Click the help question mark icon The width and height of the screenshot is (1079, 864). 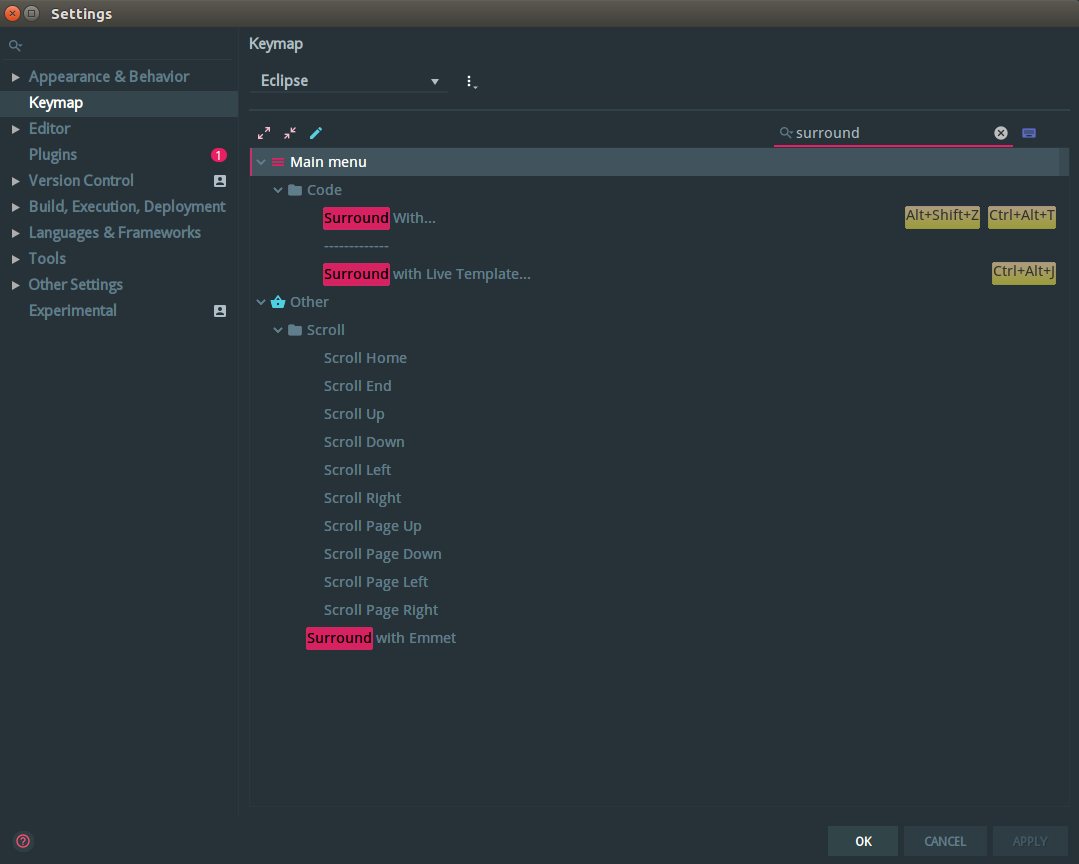click(22, 841)
